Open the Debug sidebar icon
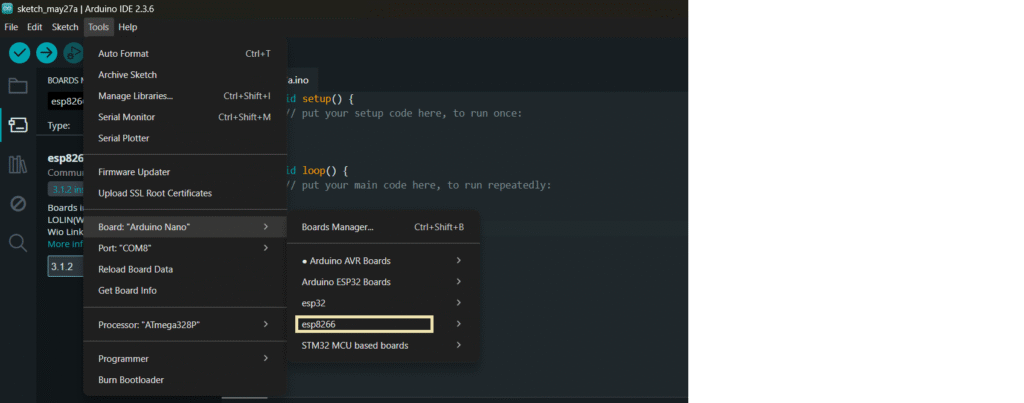This screenshot has width=1024, height=403. point(18,204)
